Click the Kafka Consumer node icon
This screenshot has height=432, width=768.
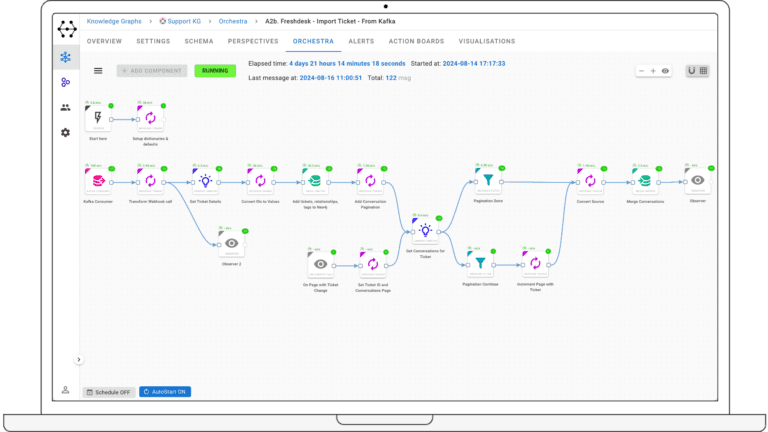(99, 180)
